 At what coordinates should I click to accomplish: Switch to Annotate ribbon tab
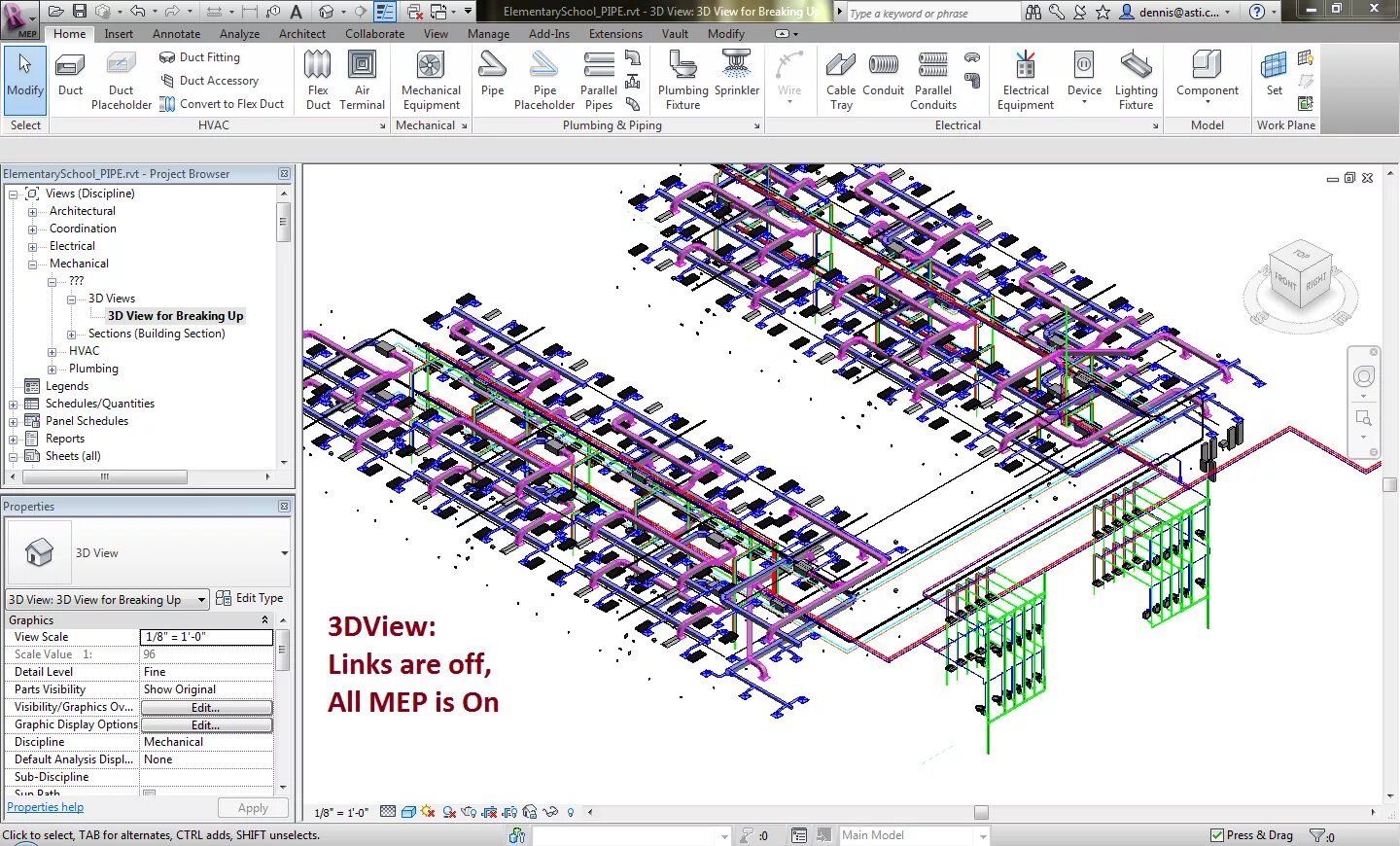[176, 34]
